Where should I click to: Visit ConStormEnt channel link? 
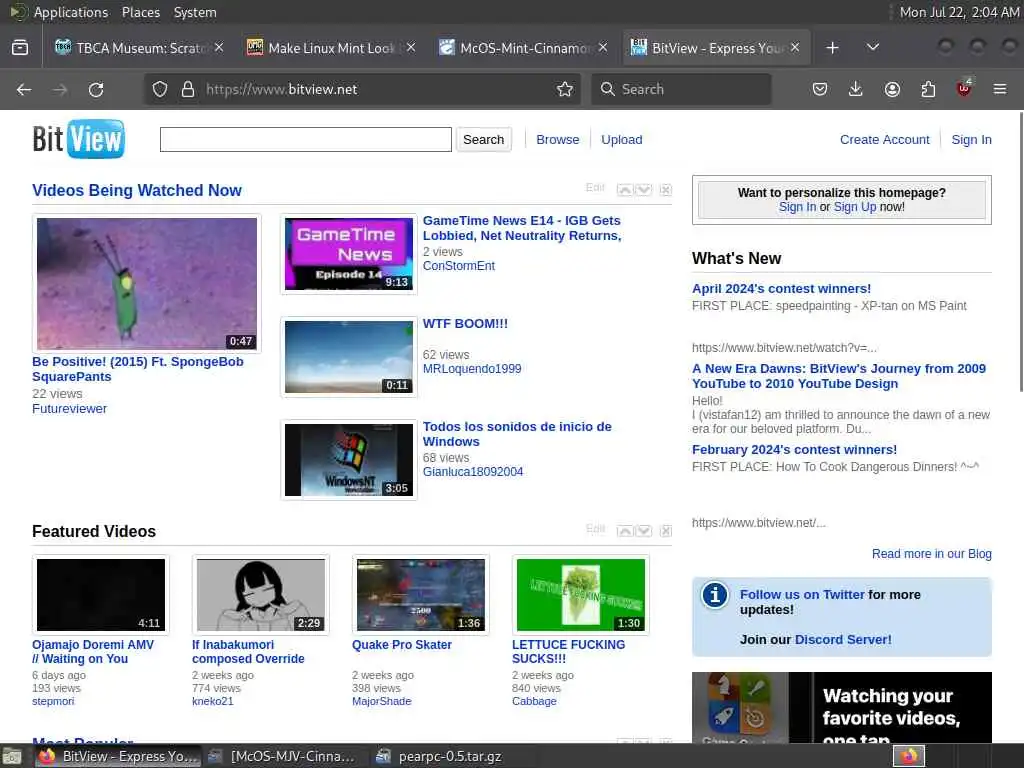pos(458,266)
